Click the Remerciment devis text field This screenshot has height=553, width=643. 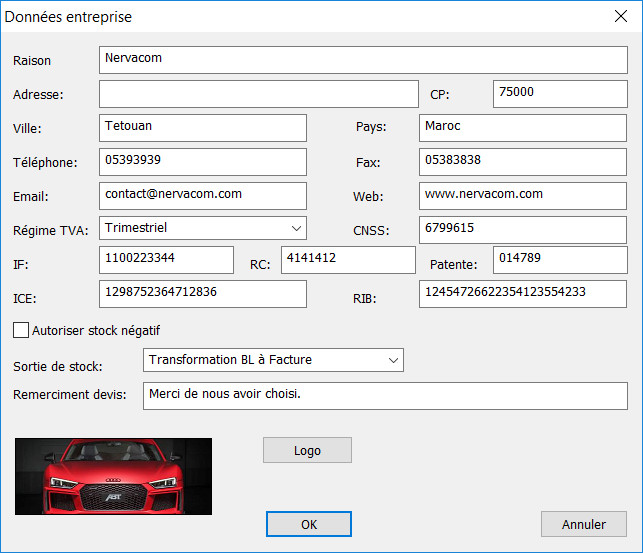tap(385, 395)
